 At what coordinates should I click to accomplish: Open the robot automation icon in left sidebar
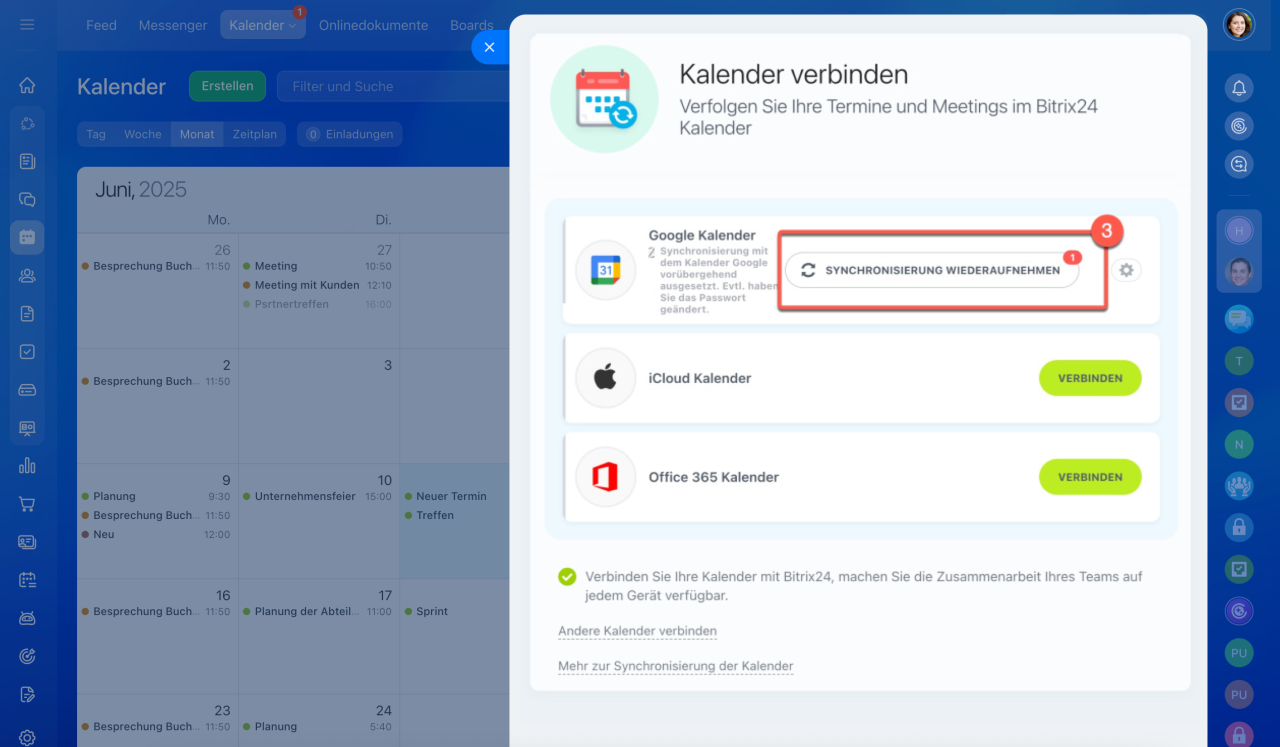tap(27, 617)
